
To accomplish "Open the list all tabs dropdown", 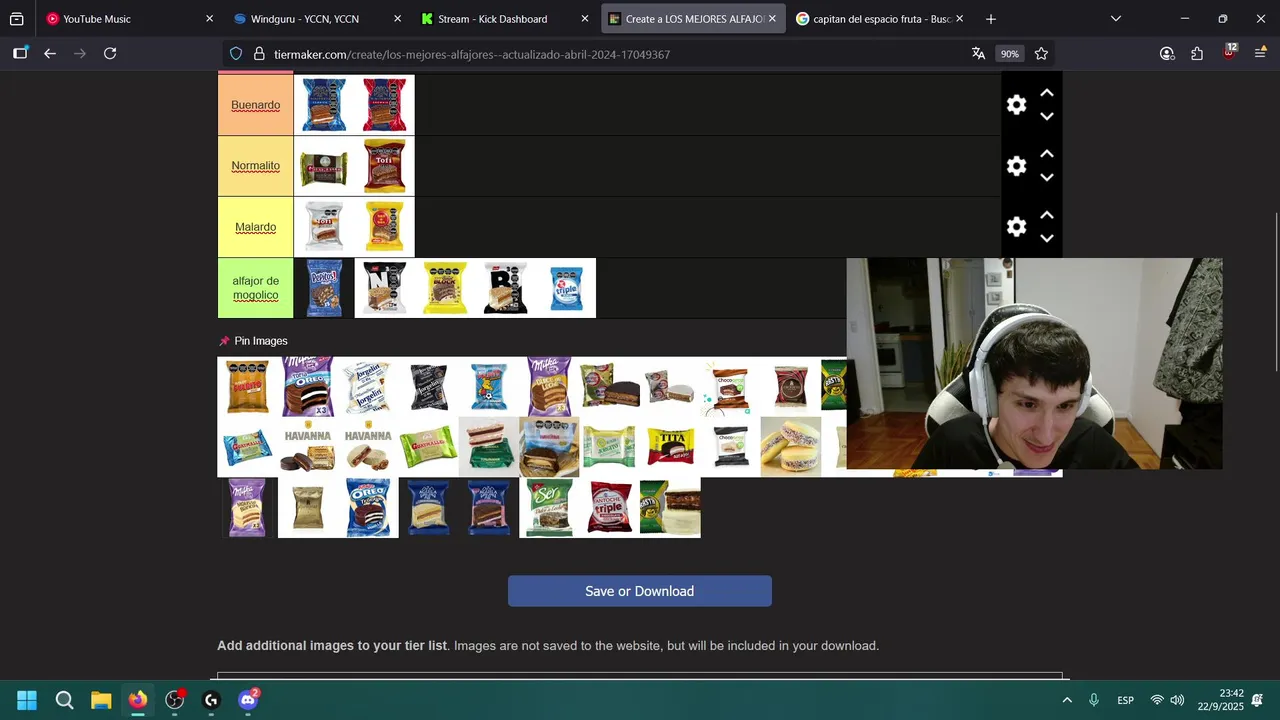I will coord(1116,19).
